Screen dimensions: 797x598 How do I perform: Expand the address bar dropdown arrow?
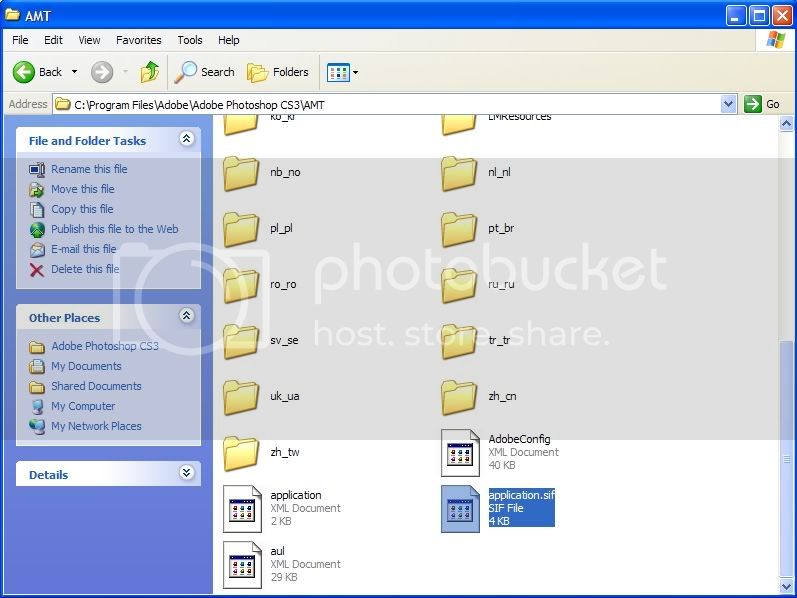728,104
